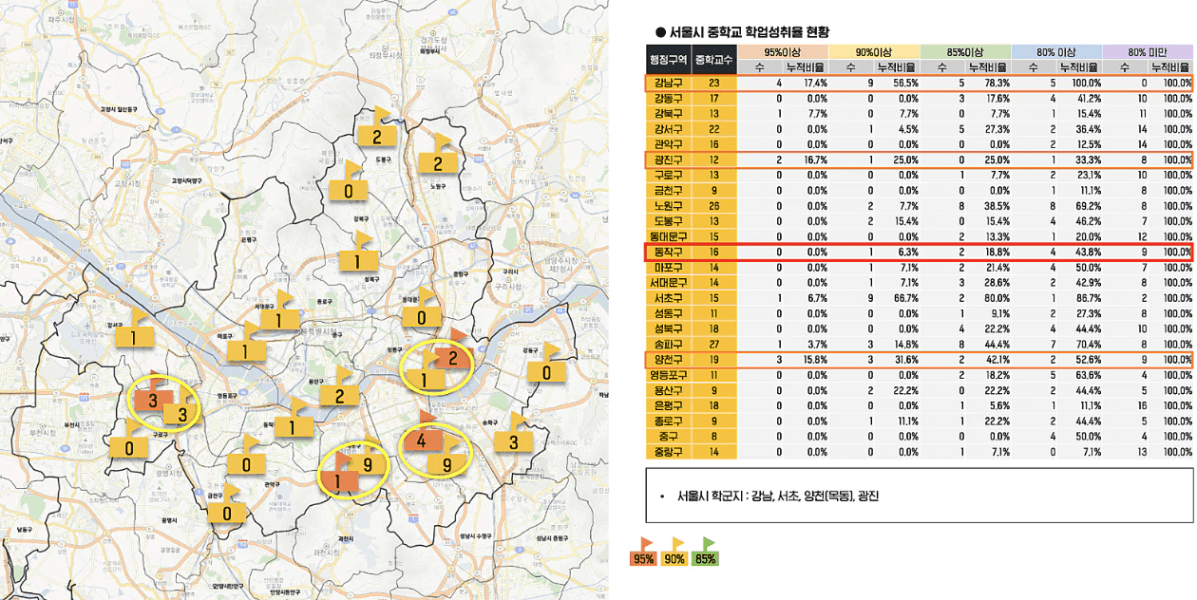Click the yellow 90% legend flag
This screenshot has height=600, width=1197.
coord(673,553)
